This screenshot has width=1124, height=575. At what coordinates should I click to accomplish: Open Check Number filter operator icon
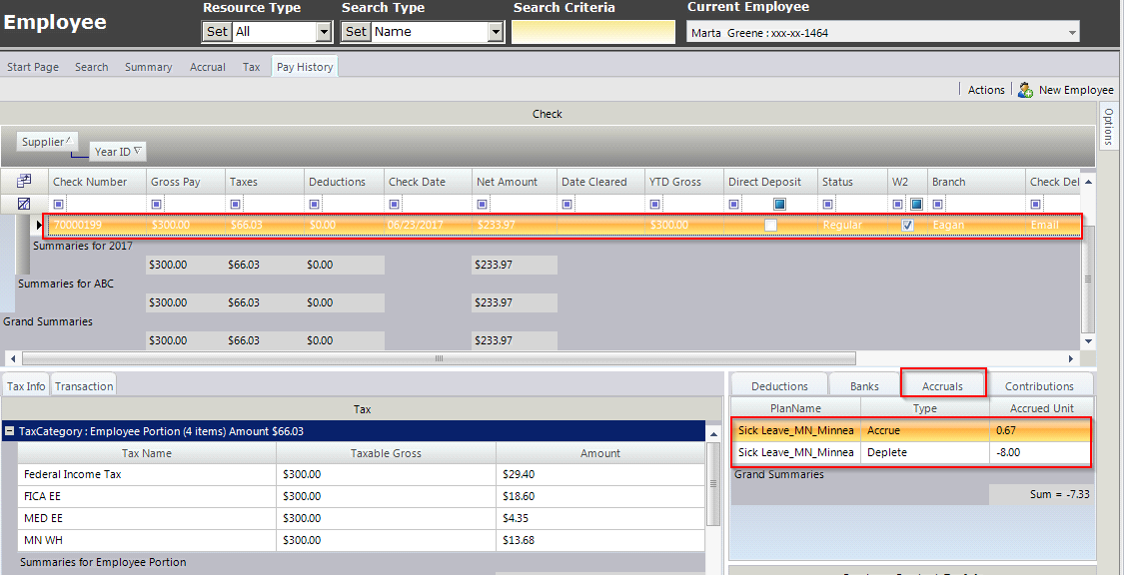tap(59, 204)
